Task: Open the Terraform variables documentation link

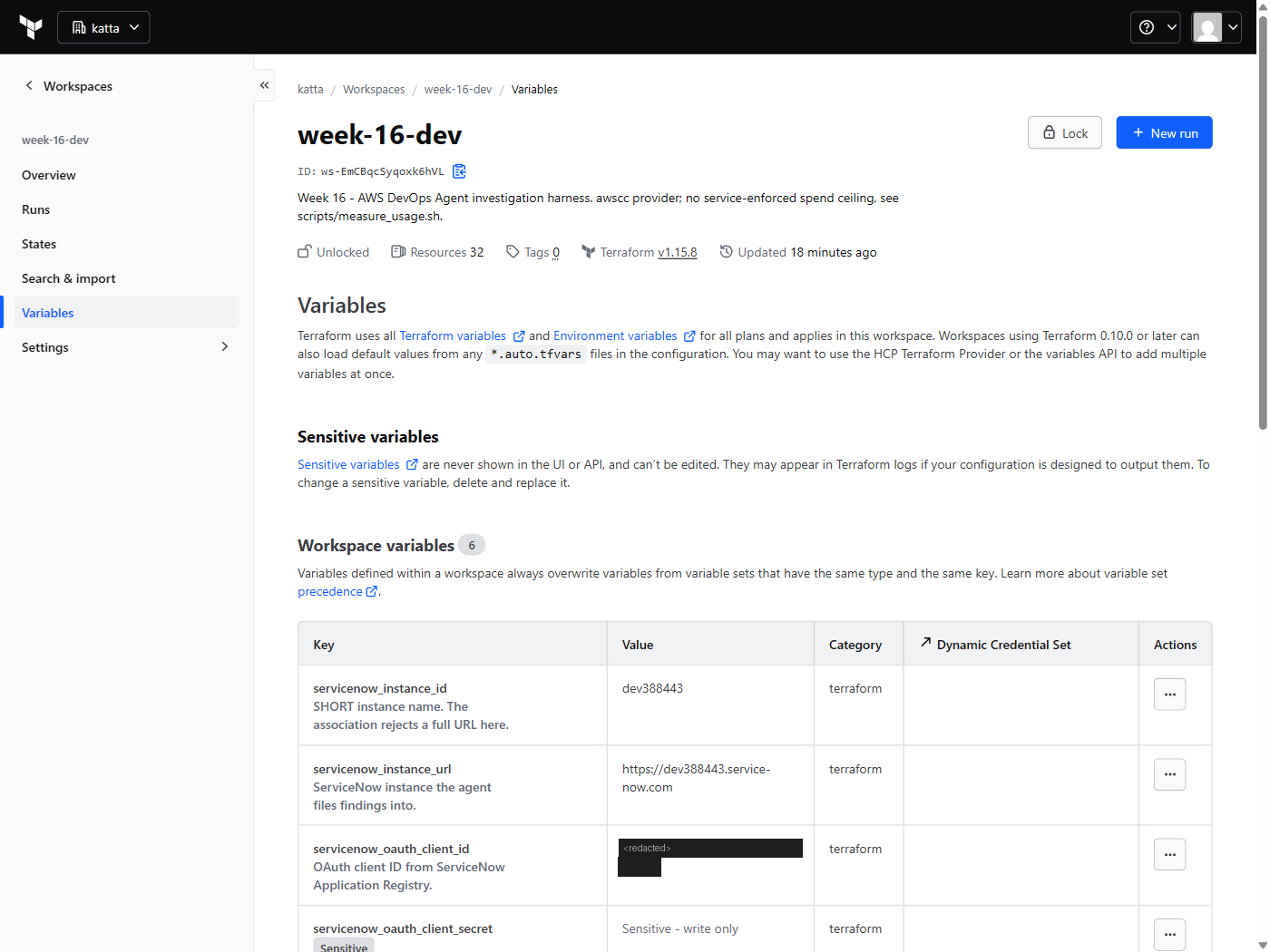Action: tap(462, 335)
